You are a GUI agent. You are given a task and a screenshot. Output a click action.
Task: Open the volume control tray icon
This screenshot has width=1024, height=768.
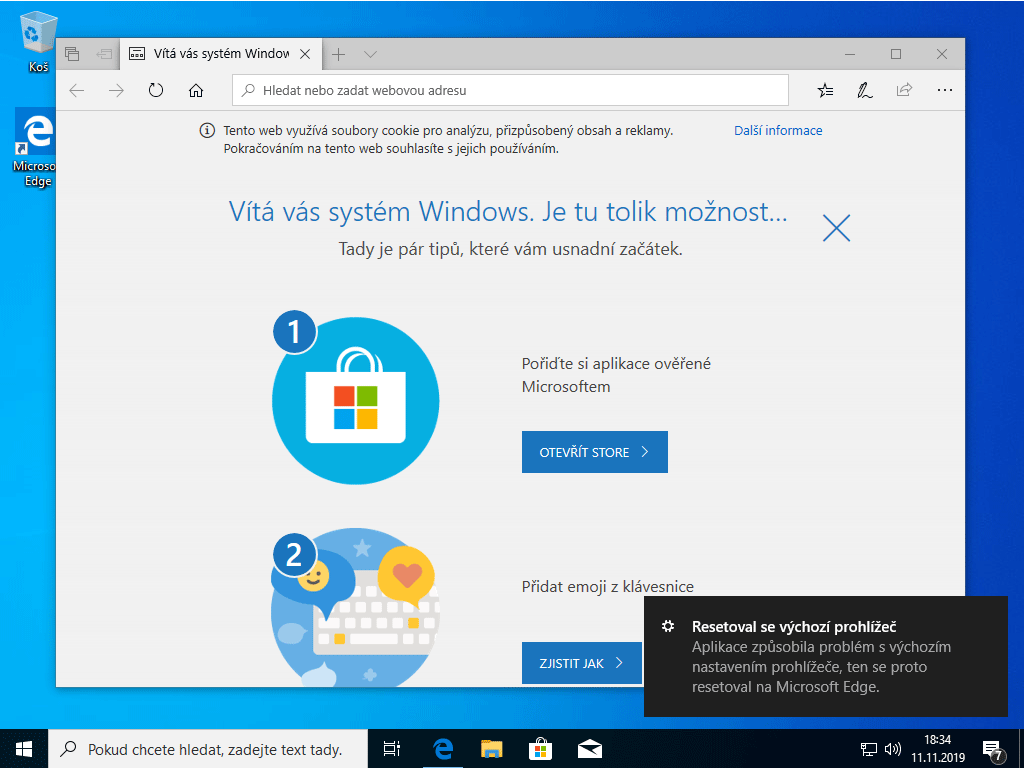pyautogui.click(x=892, y=749)
